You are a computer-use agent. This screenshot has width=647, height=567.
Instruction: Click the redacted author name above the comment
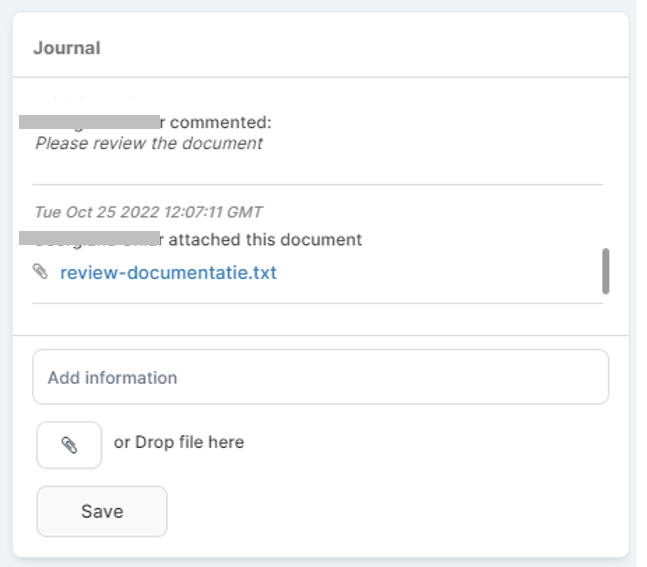coord(90,123)
